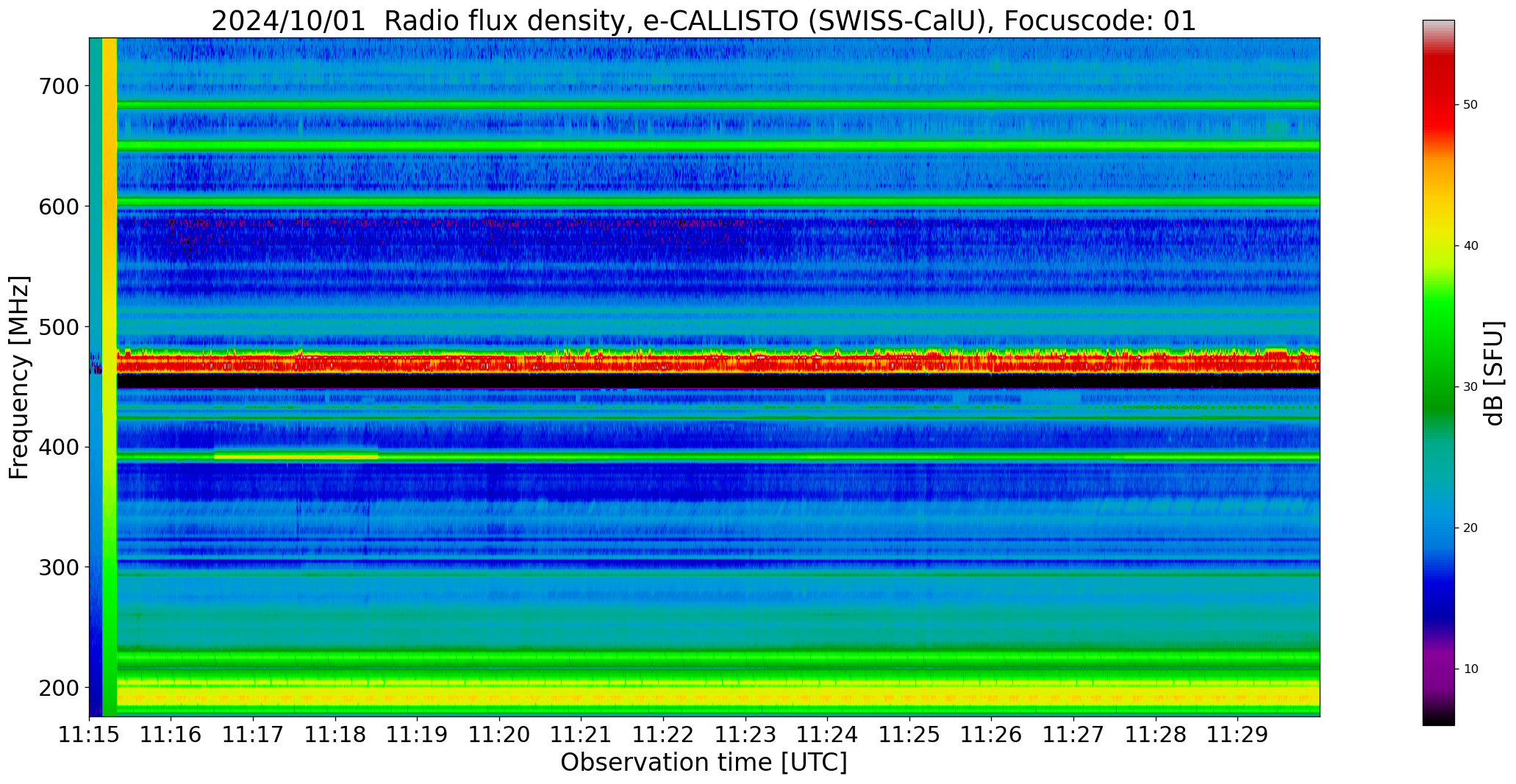This screenshot has height=784, width=1516.
Task: Click the 11:15 time tick label
Action: pyautogui.click(x=90, y=736)
